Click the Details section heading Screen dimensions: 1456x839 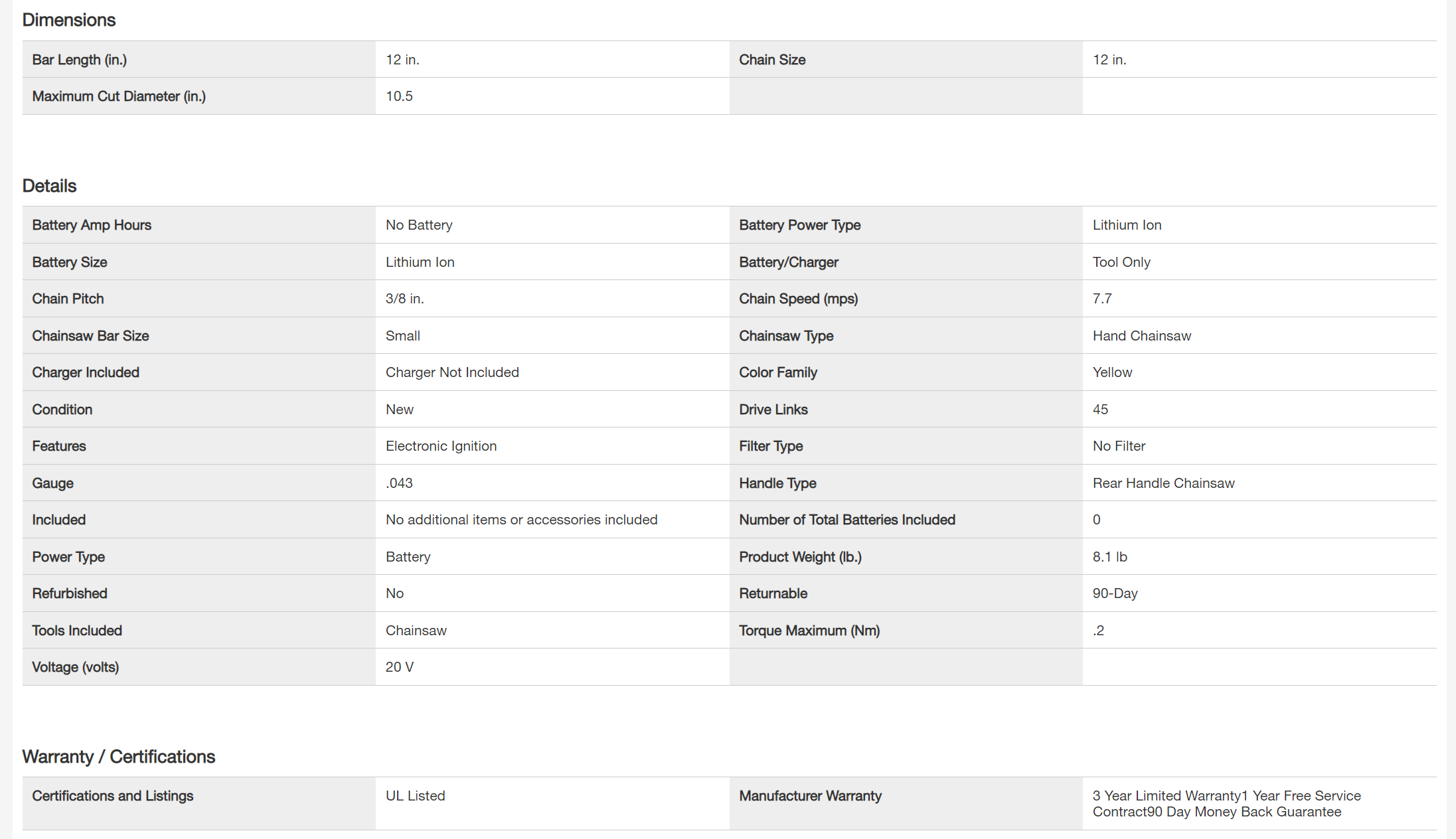[x=50, y=186]
